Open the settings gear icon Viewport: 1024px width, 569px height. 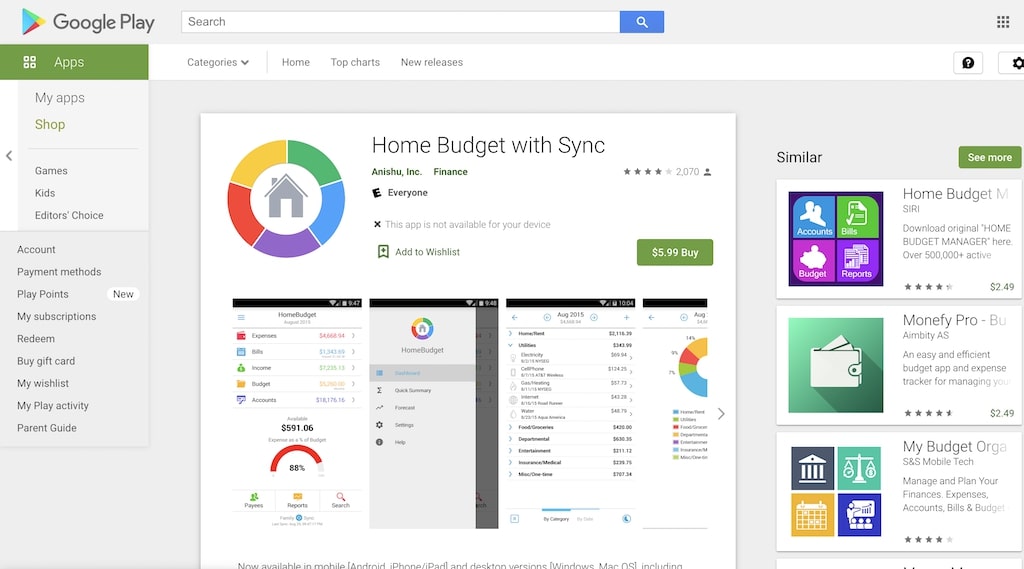(1017, 63)
